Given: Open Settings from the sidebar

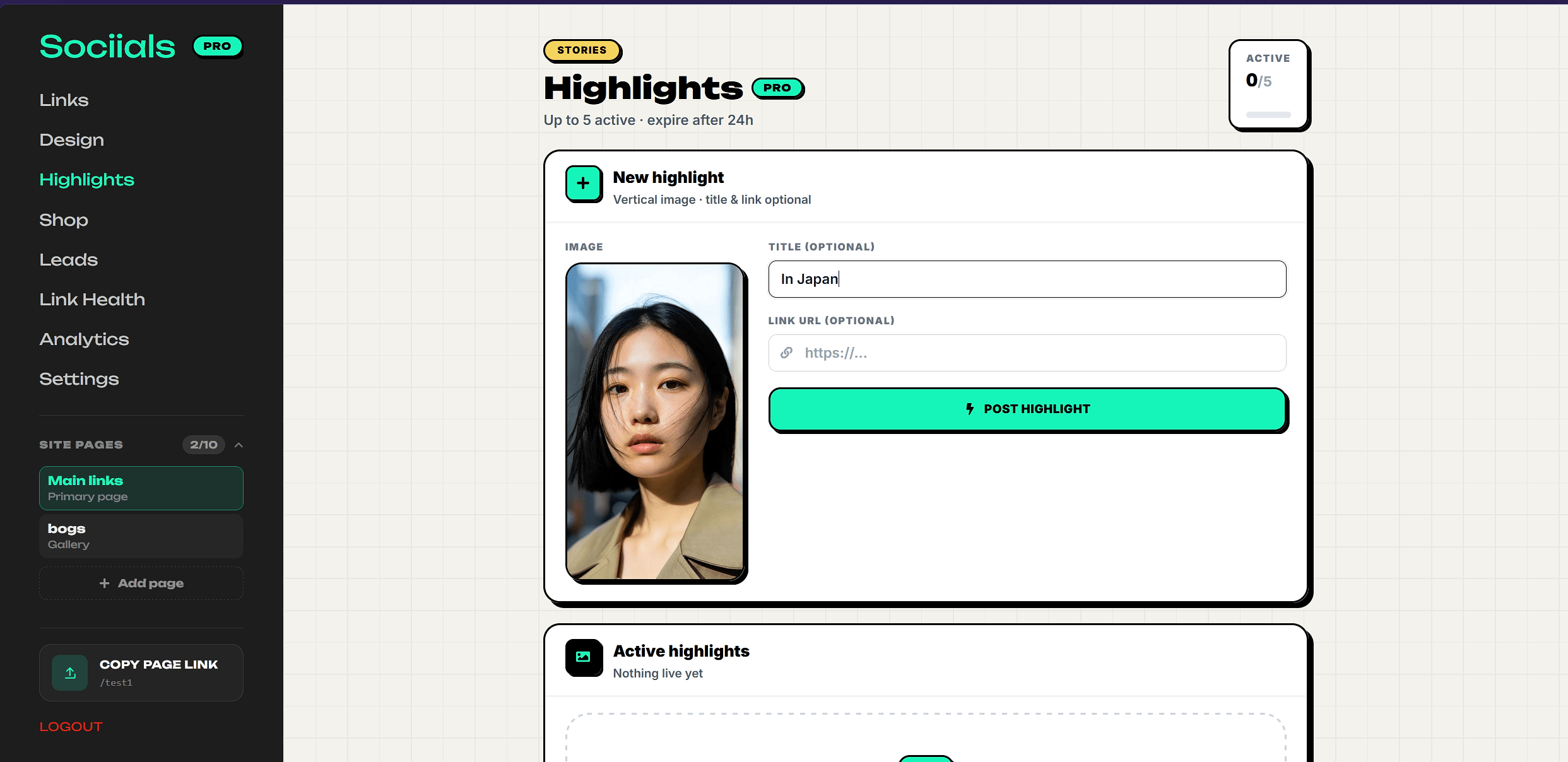Looking at the screenshot, I should click(79, 379).
